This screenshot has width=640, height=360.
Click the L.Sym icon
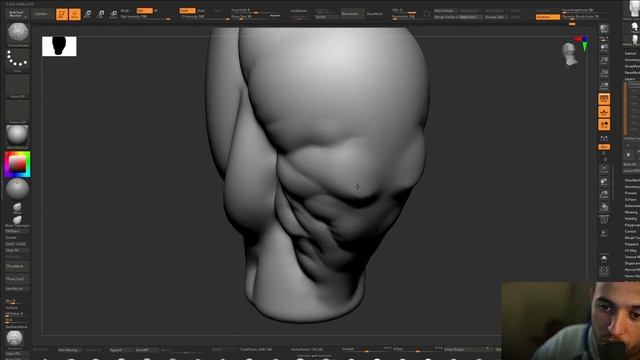(x=604, y=138)
